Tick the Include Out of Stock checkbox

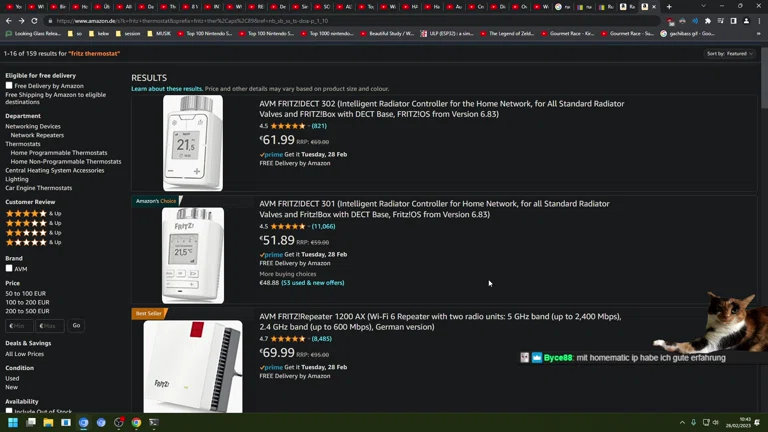(9, 411)
